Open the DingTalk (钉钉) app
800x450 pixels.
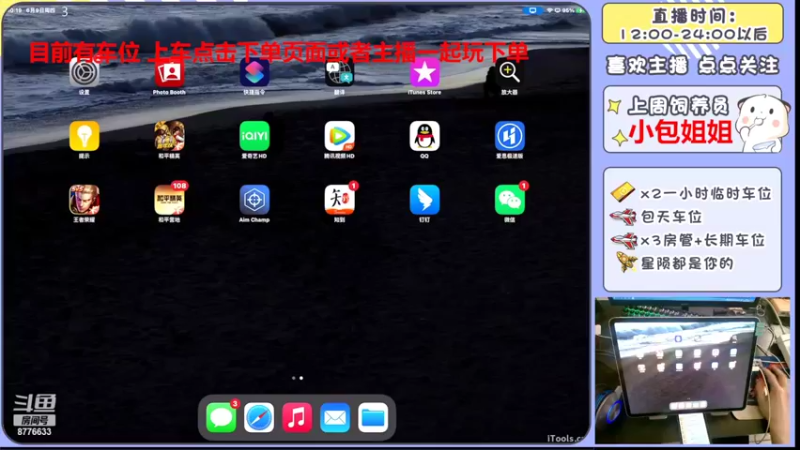pos(424,200)
